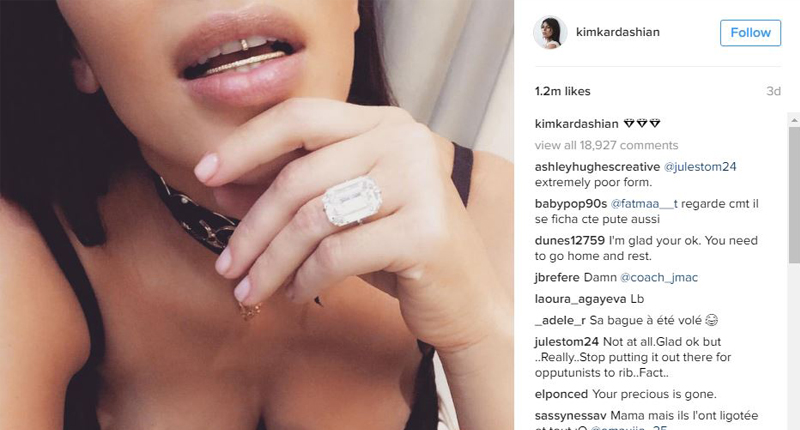Open dunes12759 commenter profile
800x430 pixels.
[569, 240]
